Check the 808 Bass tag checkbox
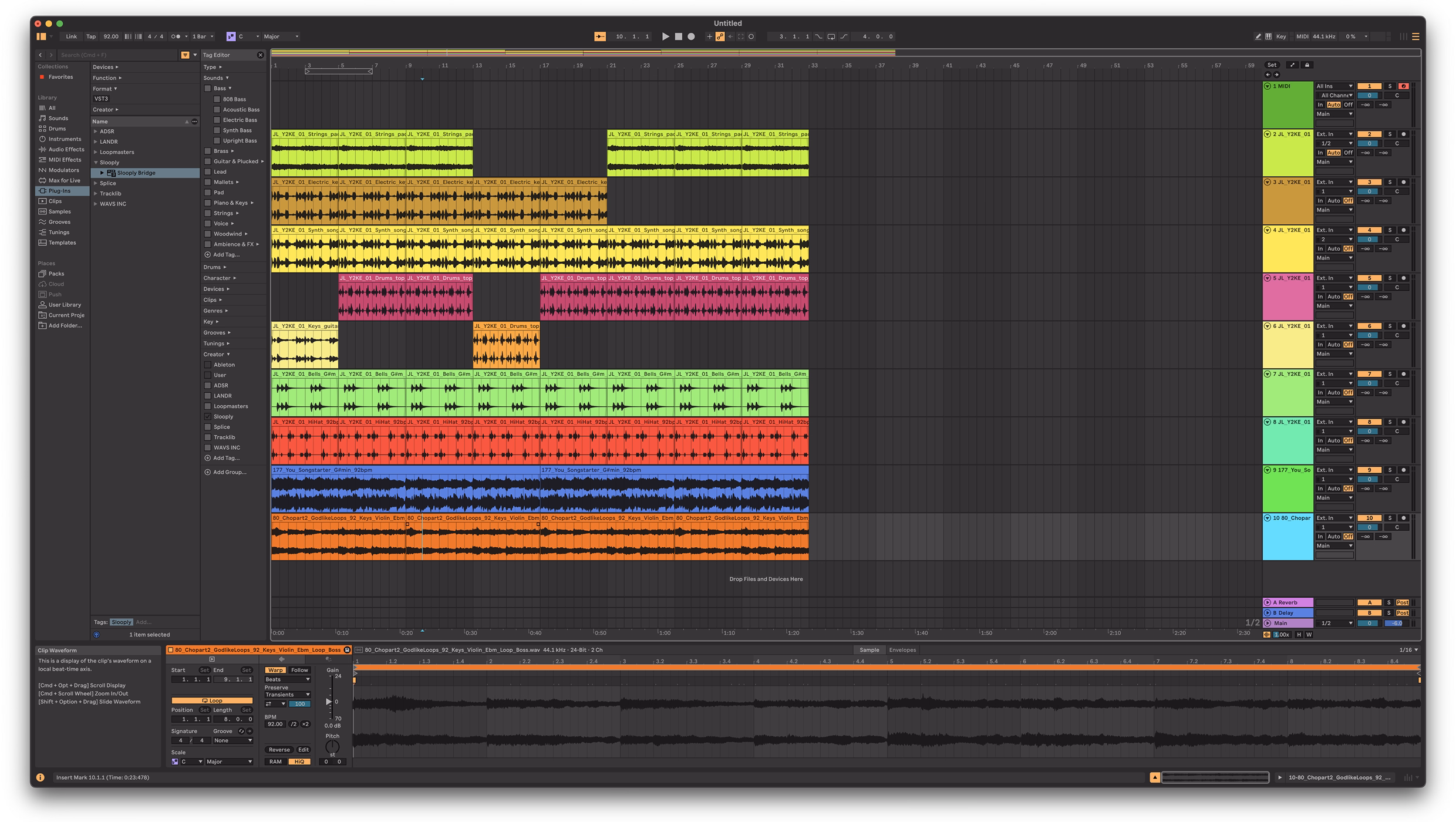Screen dimensions: 1456x822 (x=217, y=99)
